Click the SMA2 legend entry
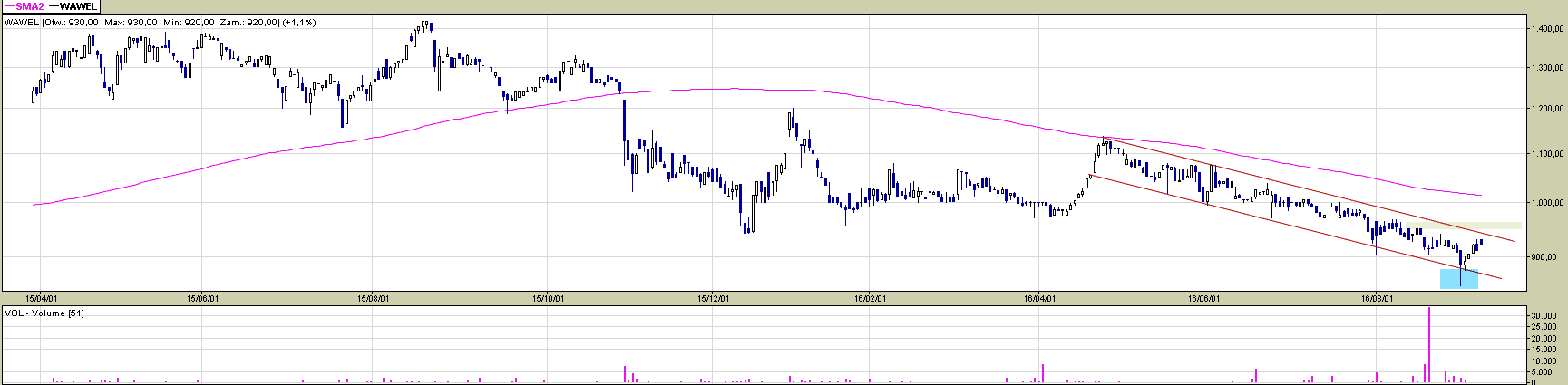The image size is (1568, 385). (x=30, y=6)
